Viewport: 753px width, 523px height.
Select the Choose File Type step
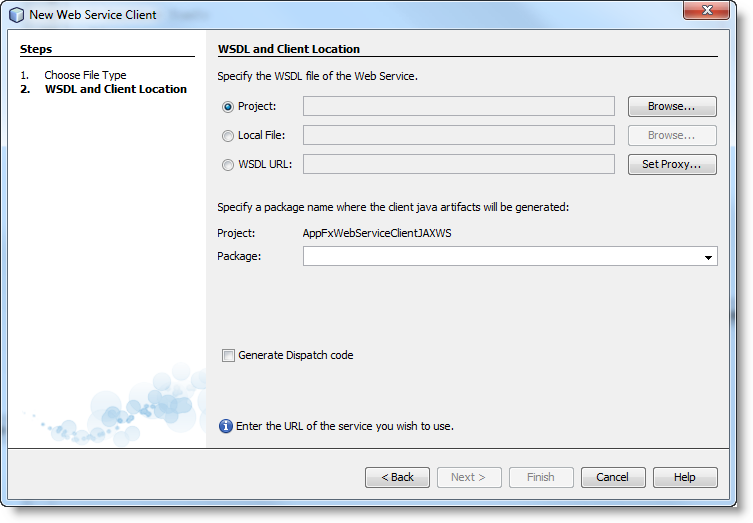pos(85,75)
